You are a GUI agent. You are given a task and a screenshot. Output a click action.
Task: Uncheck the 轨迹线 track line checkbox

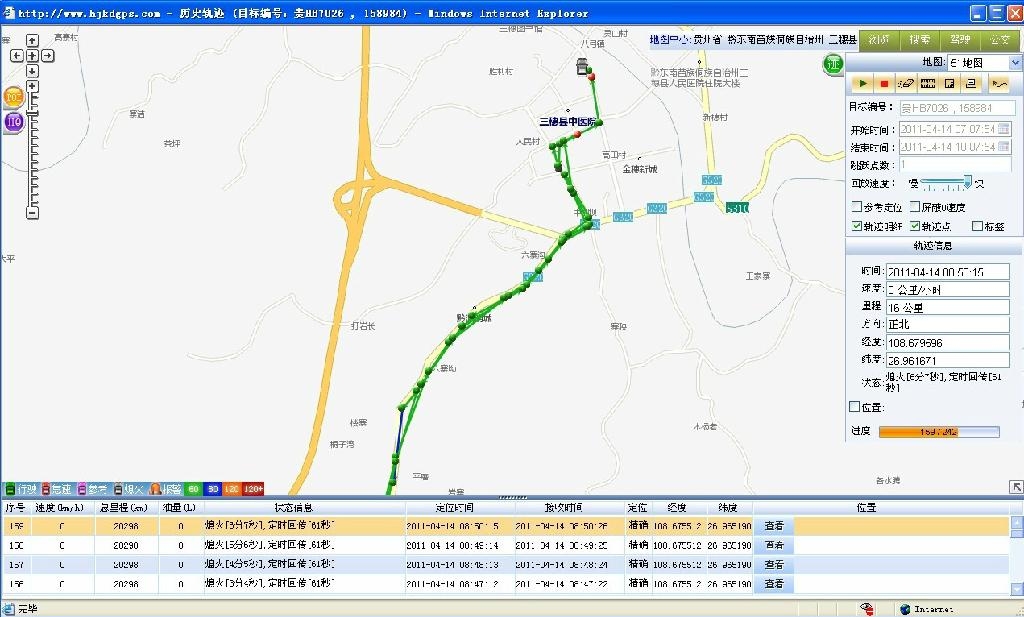tap(857, 226)
